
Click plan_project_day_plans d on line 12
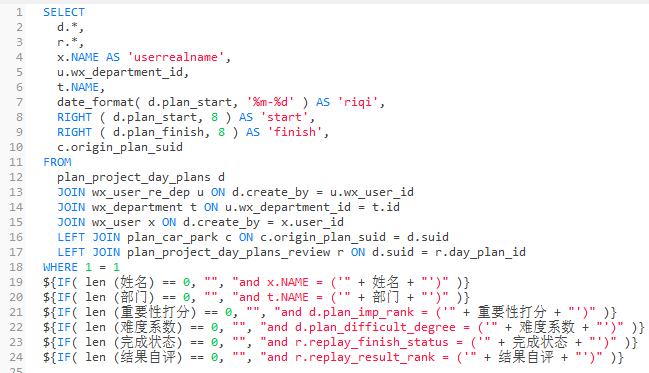141,177
